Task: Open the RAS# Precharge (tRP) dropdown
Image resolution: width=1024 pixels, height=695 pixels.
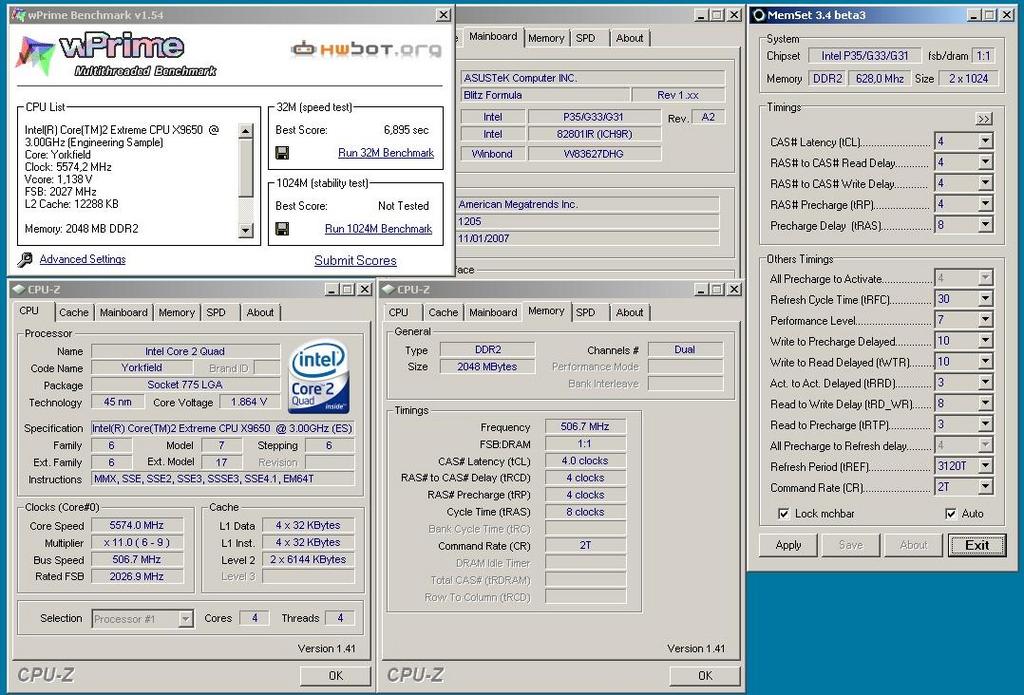Action: click(x=985, y=204)
